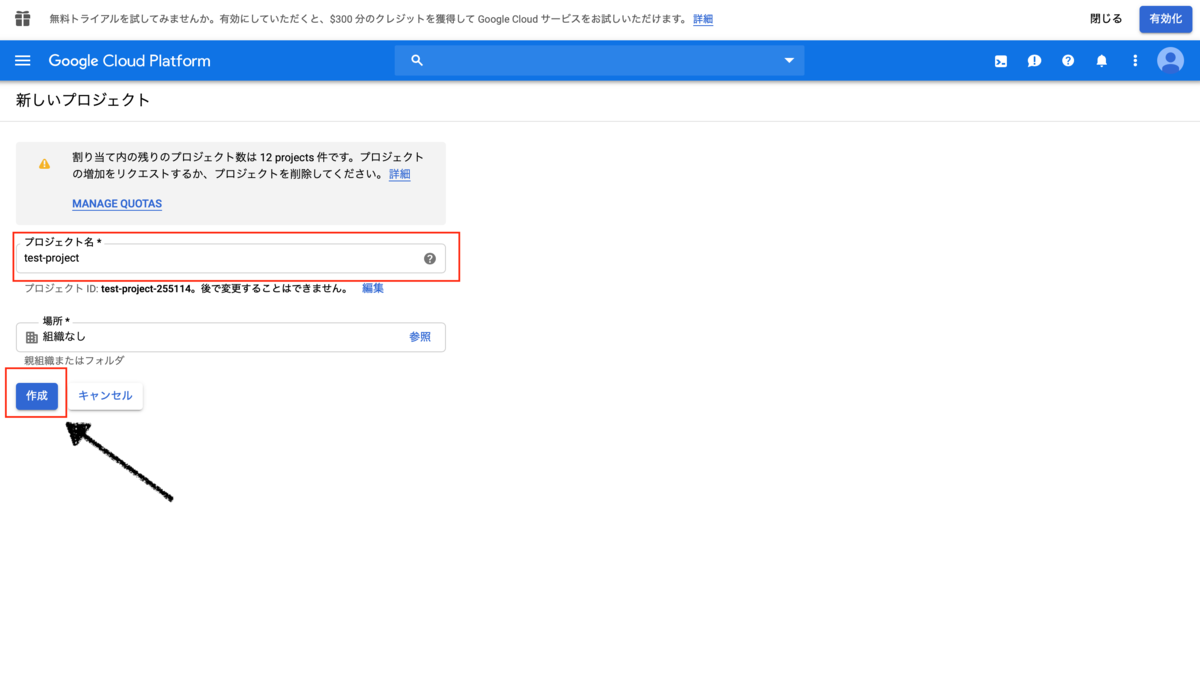Click the Google Cloud Platform logo text

click(x=130, y=61)
